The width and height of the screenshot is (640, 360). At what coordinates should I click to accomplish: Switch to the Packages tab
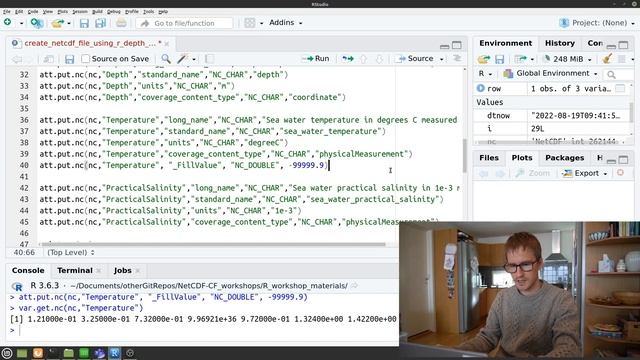(564, 158)
